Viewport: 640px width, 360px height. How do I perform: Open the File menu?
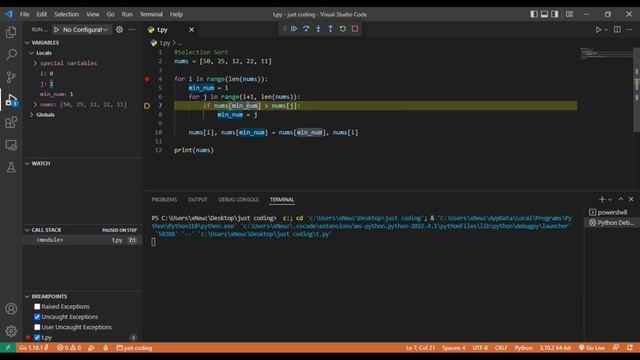click(x=24, y=14)
